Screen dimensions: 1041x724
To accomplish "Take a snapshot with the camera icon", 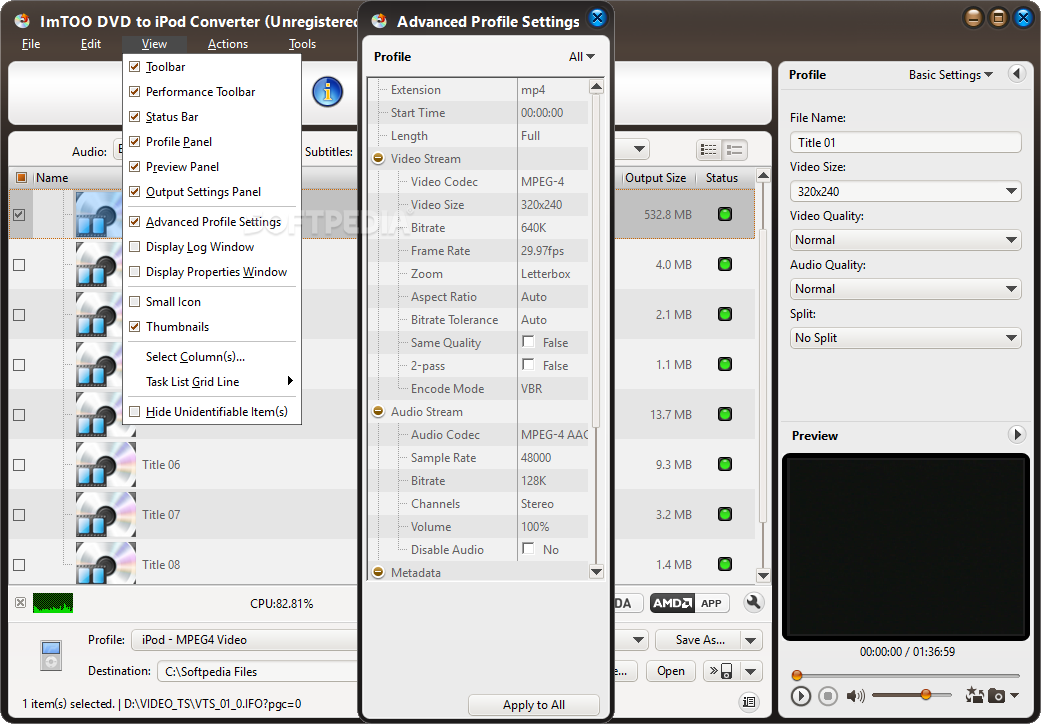I will point(996,695).
